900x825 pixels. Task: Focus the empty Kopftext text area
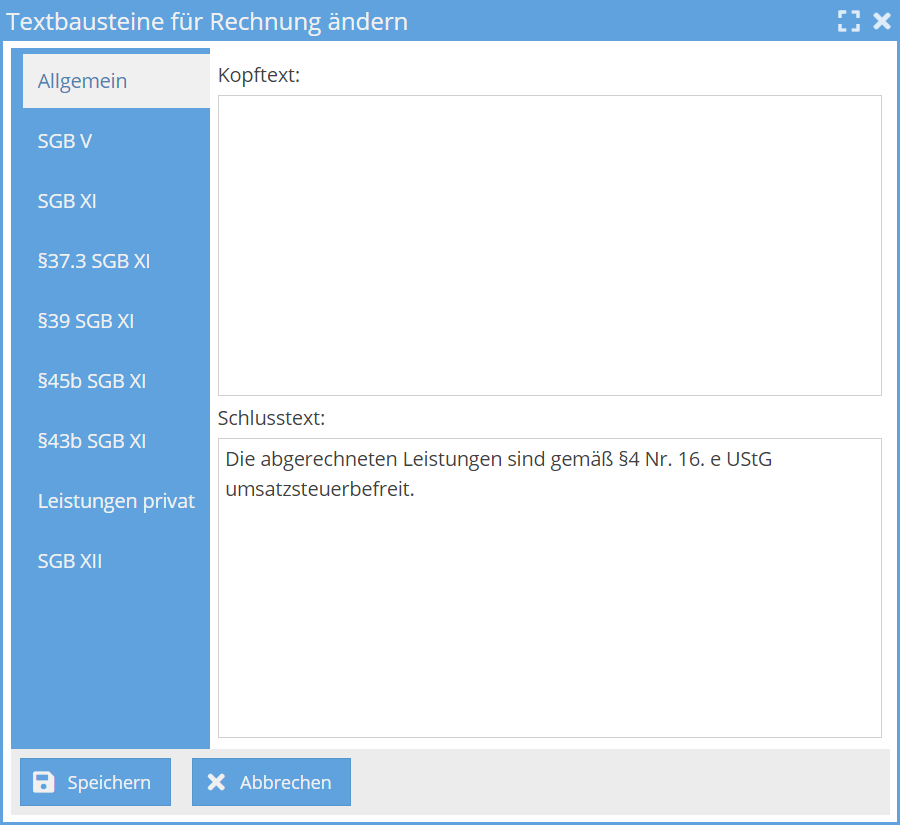(549, 245)
